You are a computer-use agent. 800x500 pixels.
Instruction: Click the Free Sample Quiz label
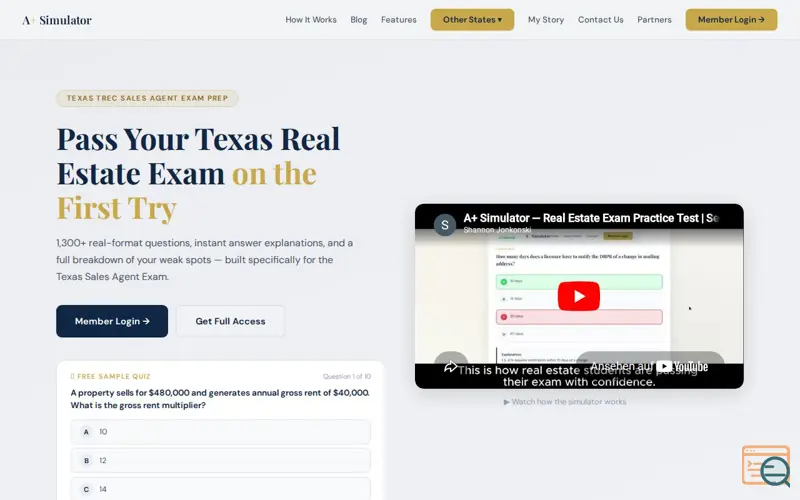coord(110,377)
